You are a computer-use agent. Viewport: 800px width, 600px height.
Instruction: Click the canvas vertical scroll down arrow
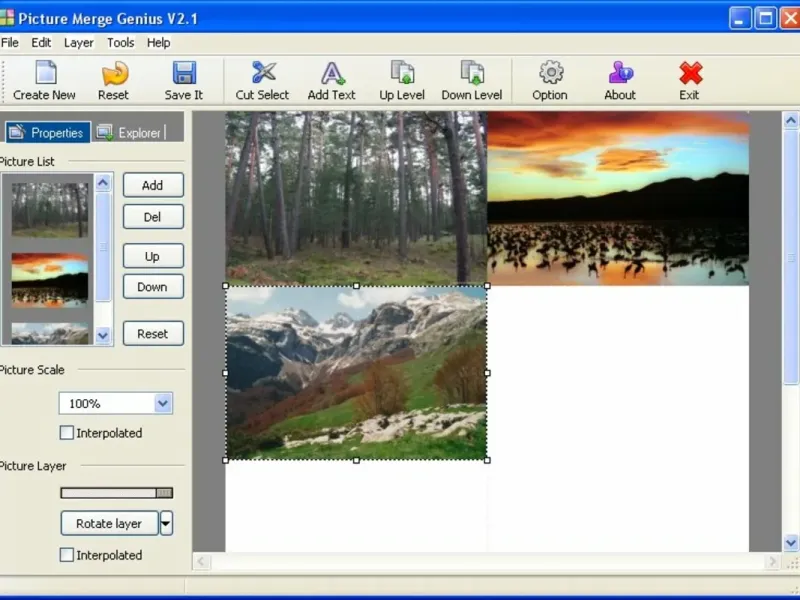(791, 542)
